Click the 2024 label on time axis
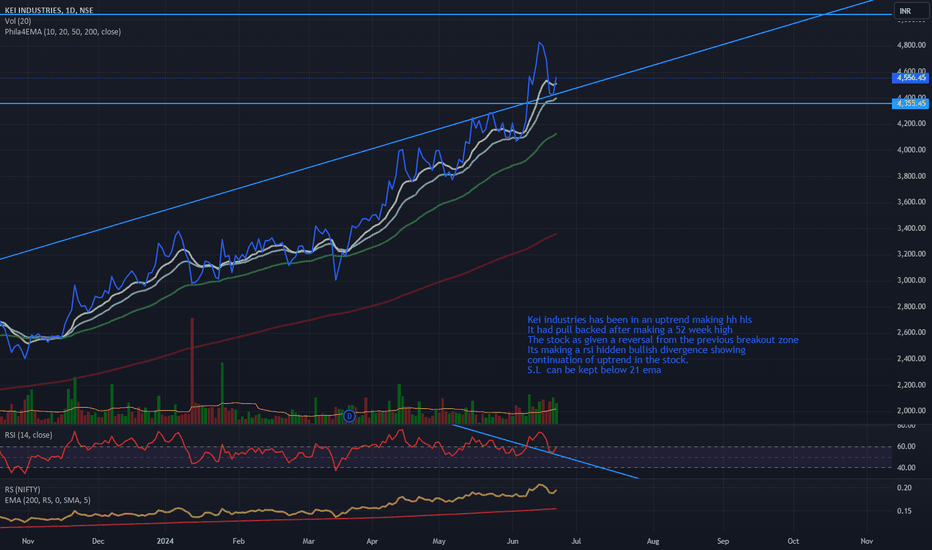 coord(165,541)
